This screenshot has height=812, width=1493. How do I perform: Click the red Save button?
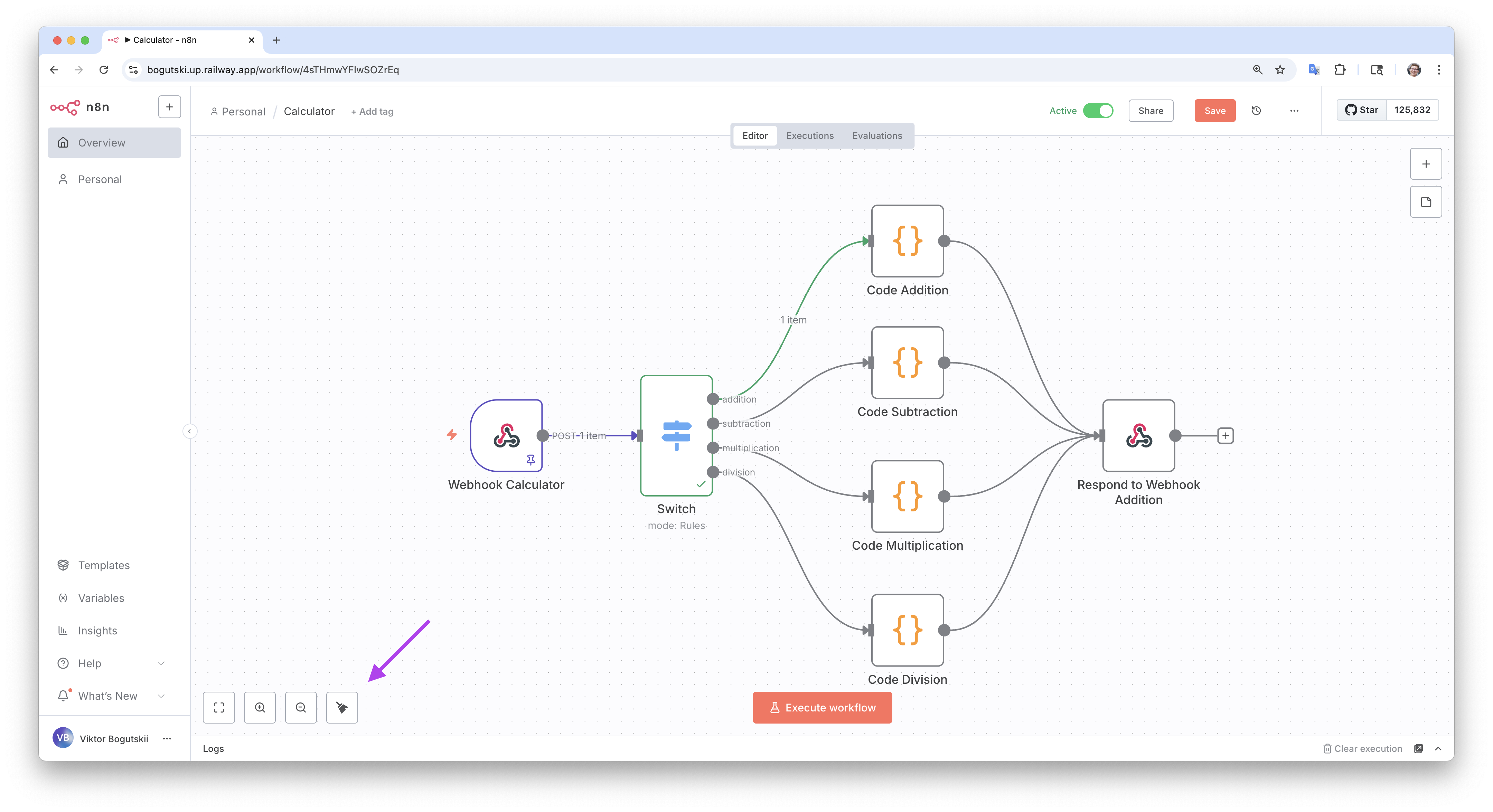[x=1214, y=111]
